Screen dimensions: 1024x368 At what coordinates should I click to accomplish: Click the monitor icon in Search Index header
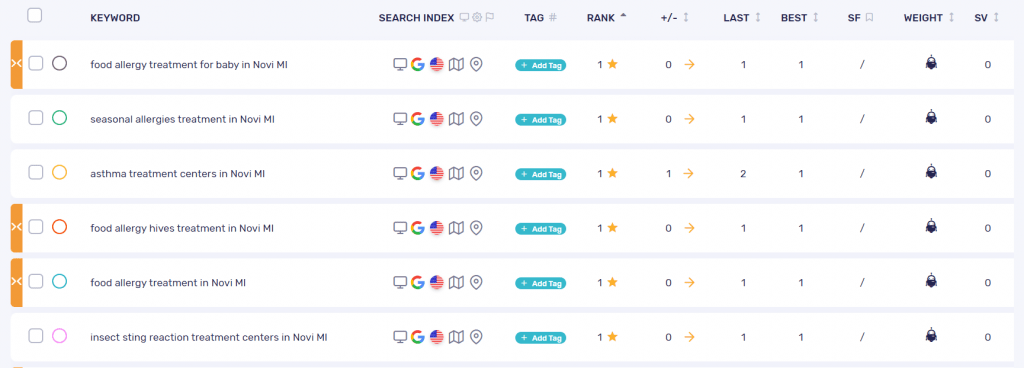tap(464, 18)
